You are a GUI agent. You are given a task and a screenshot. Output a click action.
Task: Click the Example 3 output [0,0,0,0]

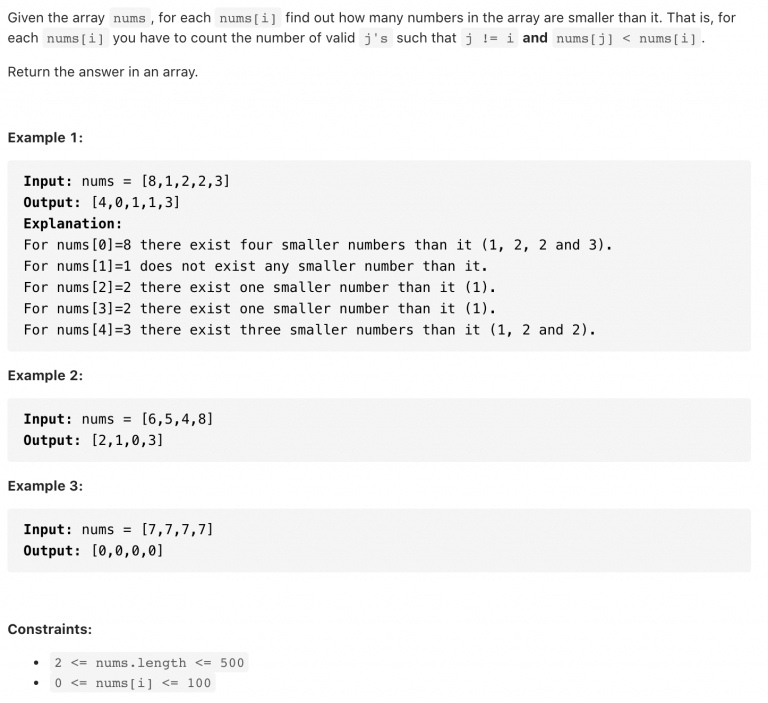click(127, 551)
